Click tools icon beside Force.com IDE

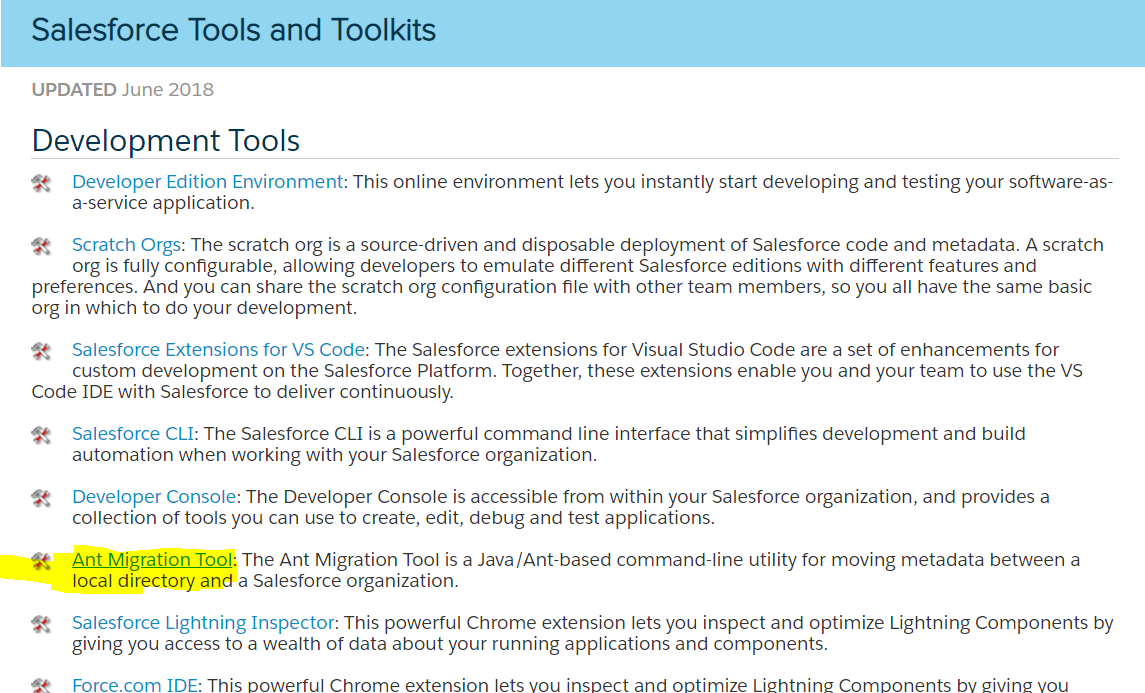point(41,685)
